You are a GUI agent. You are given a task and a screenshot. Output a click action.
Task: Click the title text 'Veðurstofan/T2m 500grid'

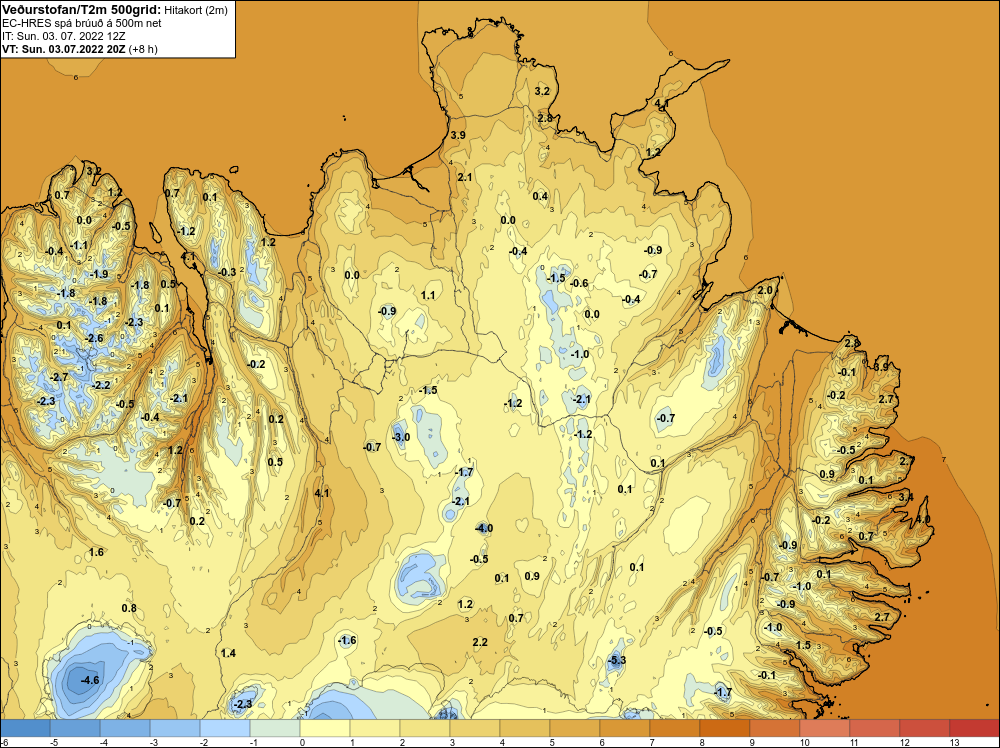click(81, 10)
